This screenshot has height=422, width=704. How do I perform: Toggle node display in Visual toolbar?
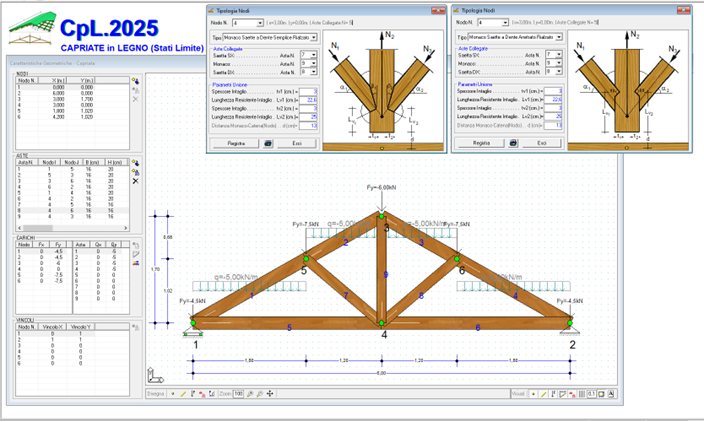coord(533,394)
